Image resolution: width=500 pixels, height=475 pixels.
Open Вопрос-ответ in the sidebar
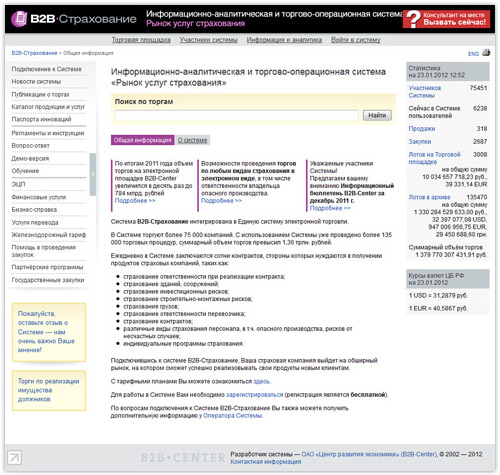coord(31,146)
